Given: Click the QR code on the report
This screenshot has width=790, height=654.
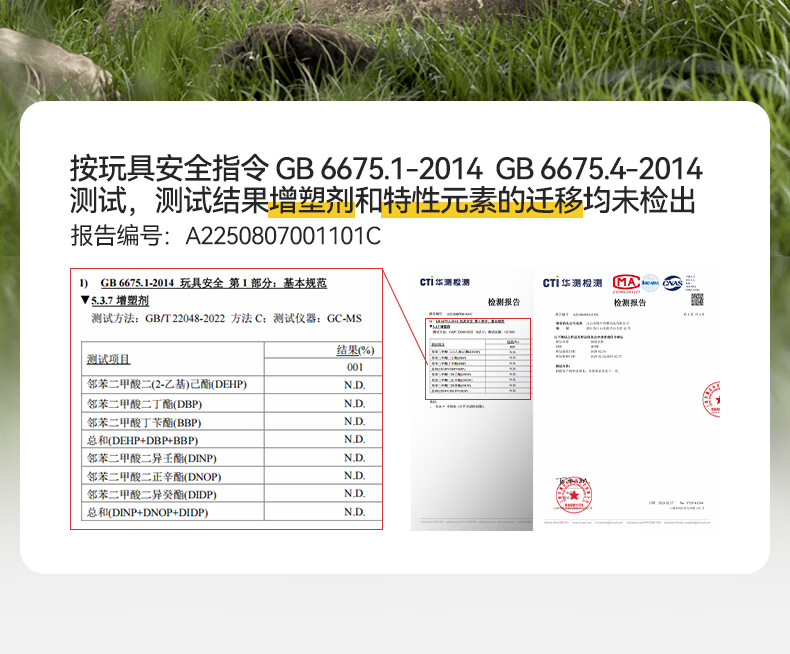Looking at the screenshot, I should coord(697,300).
